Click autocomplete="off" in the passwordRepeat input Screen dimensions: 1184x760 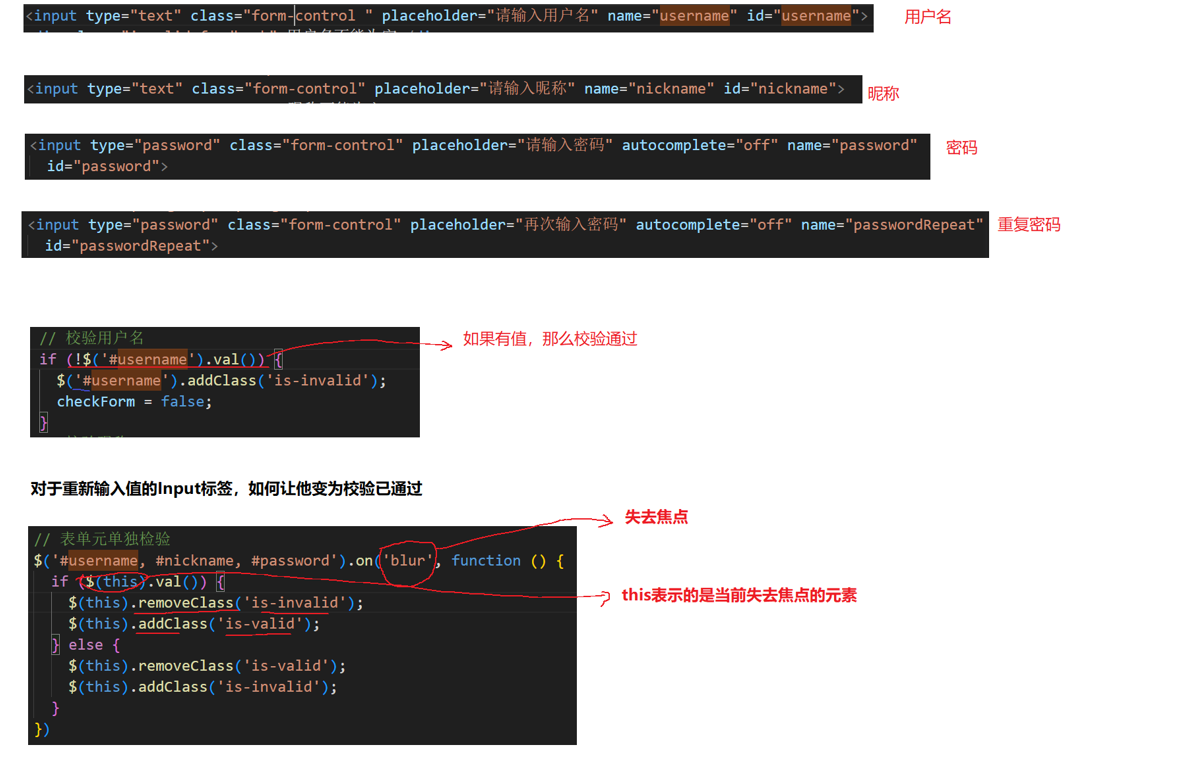[714, 225]
